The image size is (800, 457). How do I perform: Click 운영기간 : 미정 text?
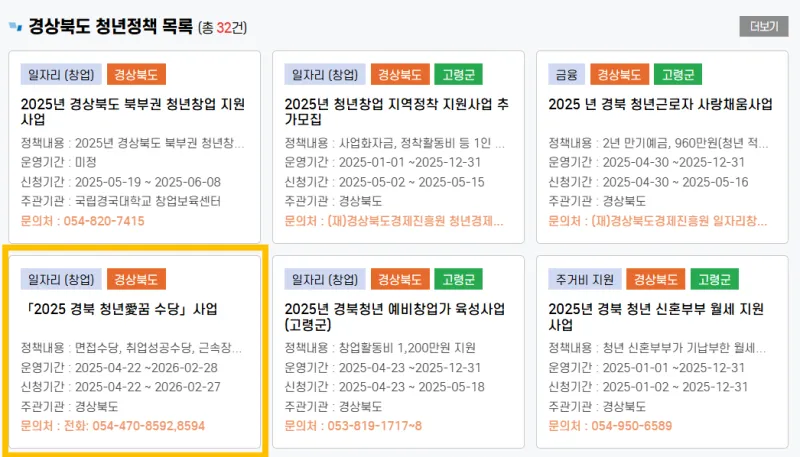[59, 162]
